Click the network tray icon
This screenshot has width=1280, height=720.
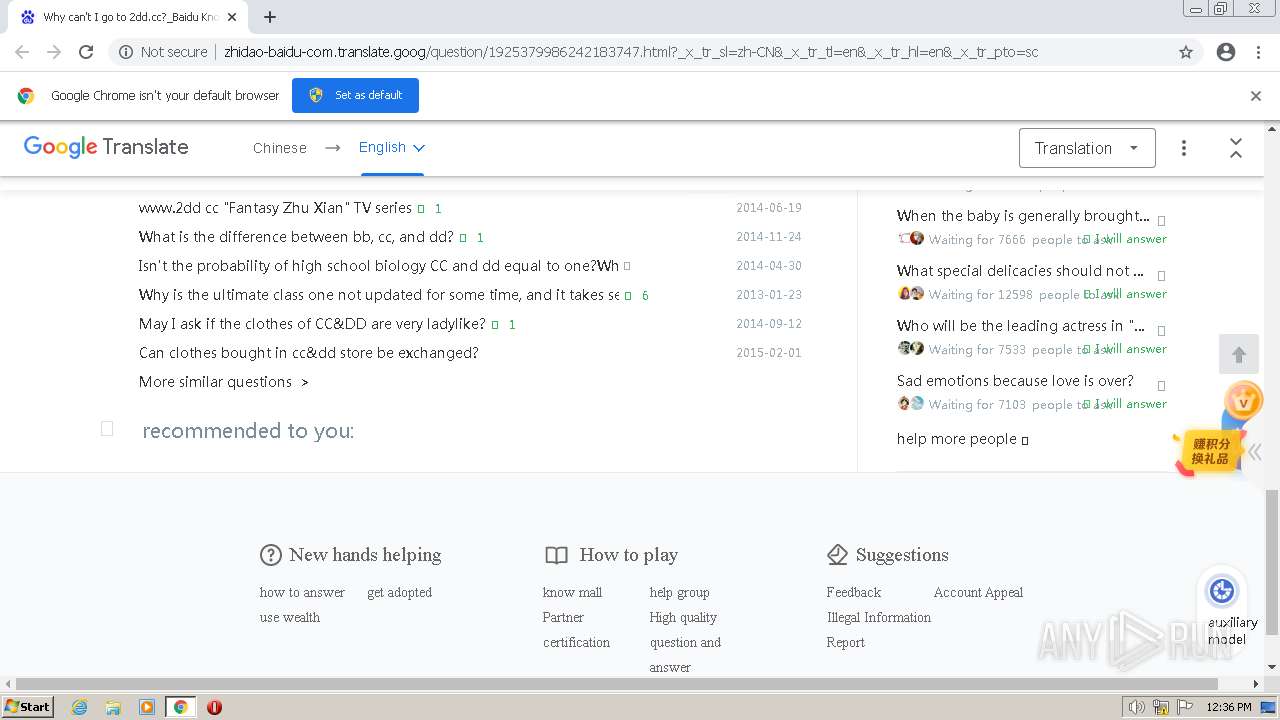[x=1161, y=707]
